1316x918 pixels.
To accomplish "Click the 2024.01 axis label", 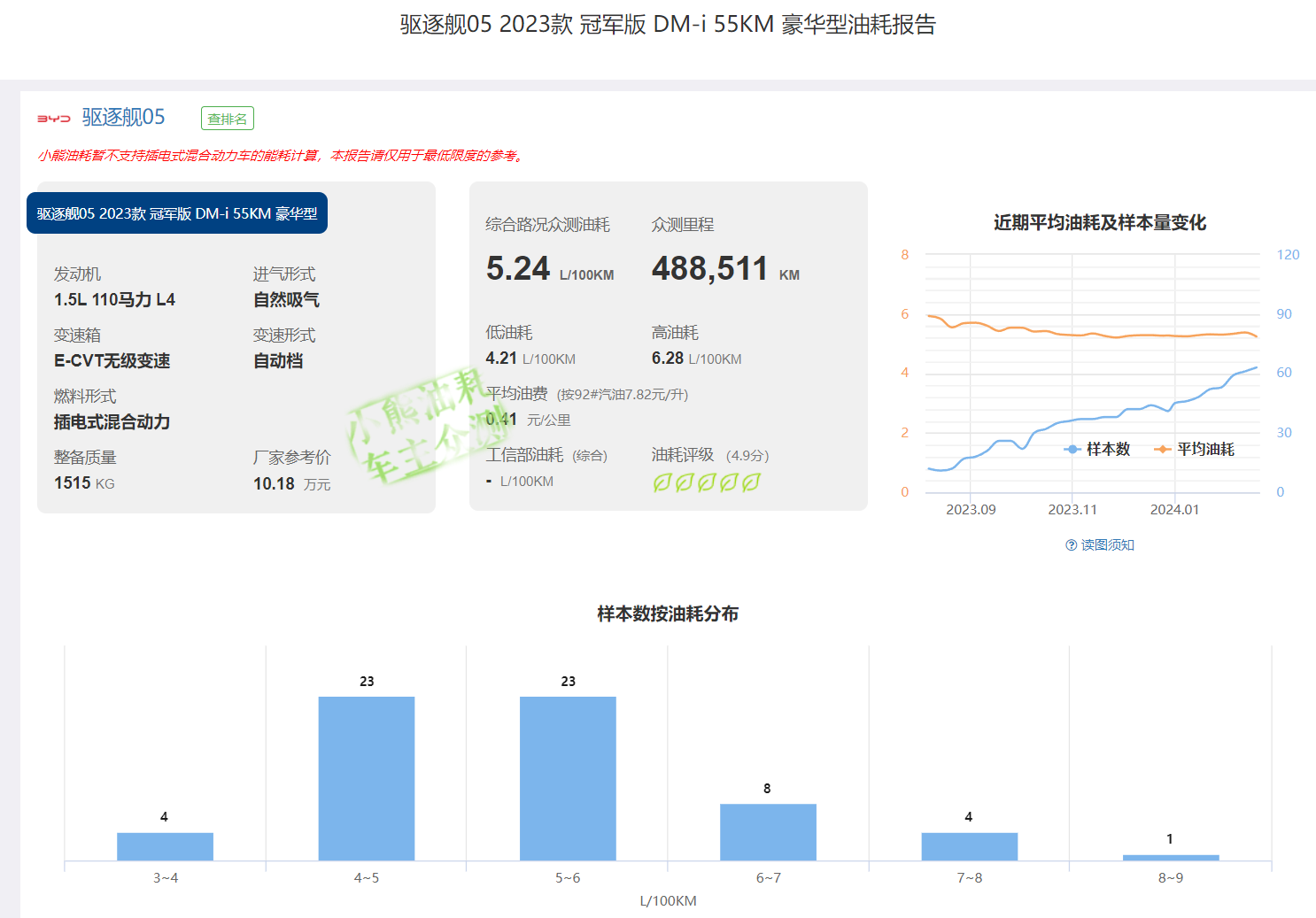I will click(1174, 510).
